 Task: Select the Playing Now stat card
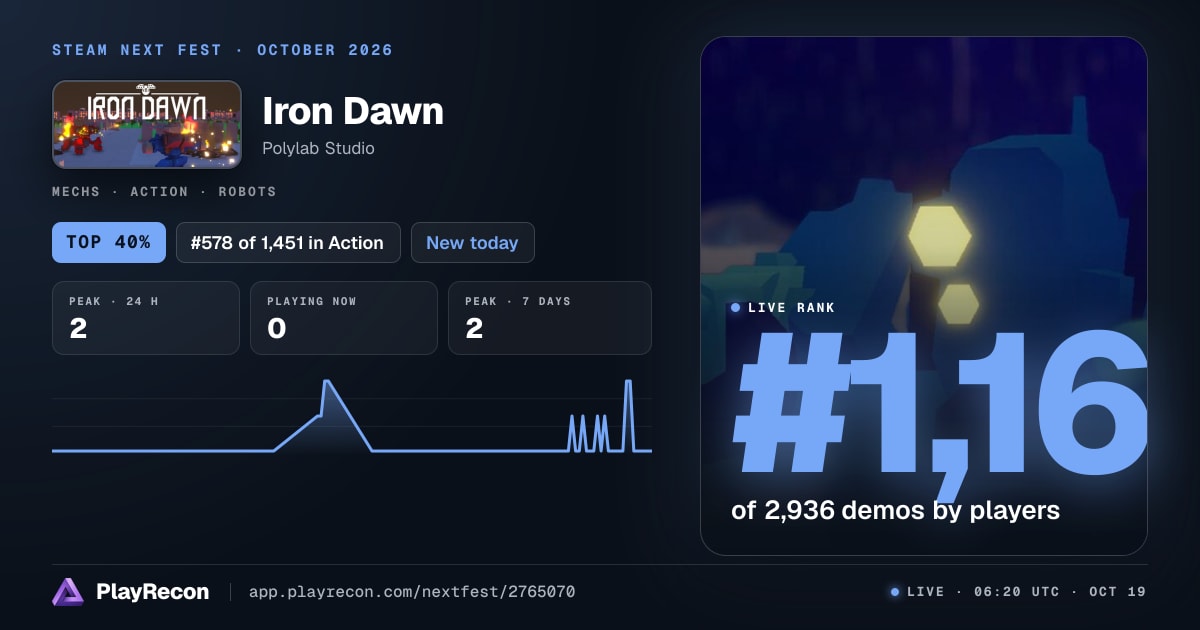[x=344, y=318]
